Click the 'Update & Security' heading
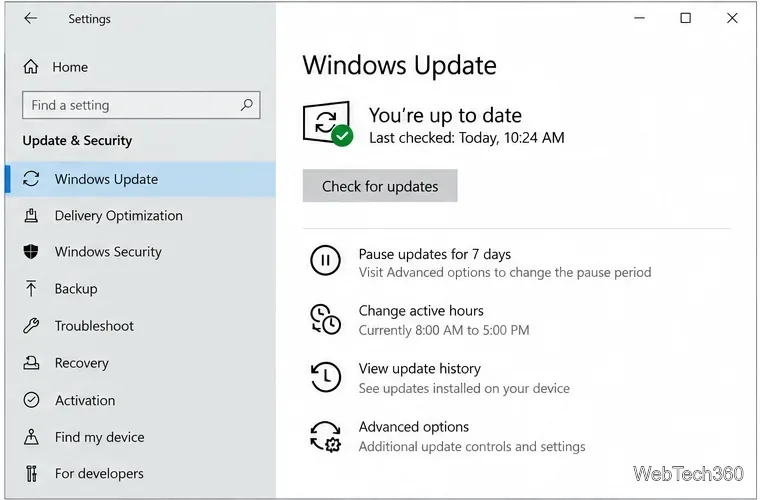760x500 pixels. tap(77, 141)
